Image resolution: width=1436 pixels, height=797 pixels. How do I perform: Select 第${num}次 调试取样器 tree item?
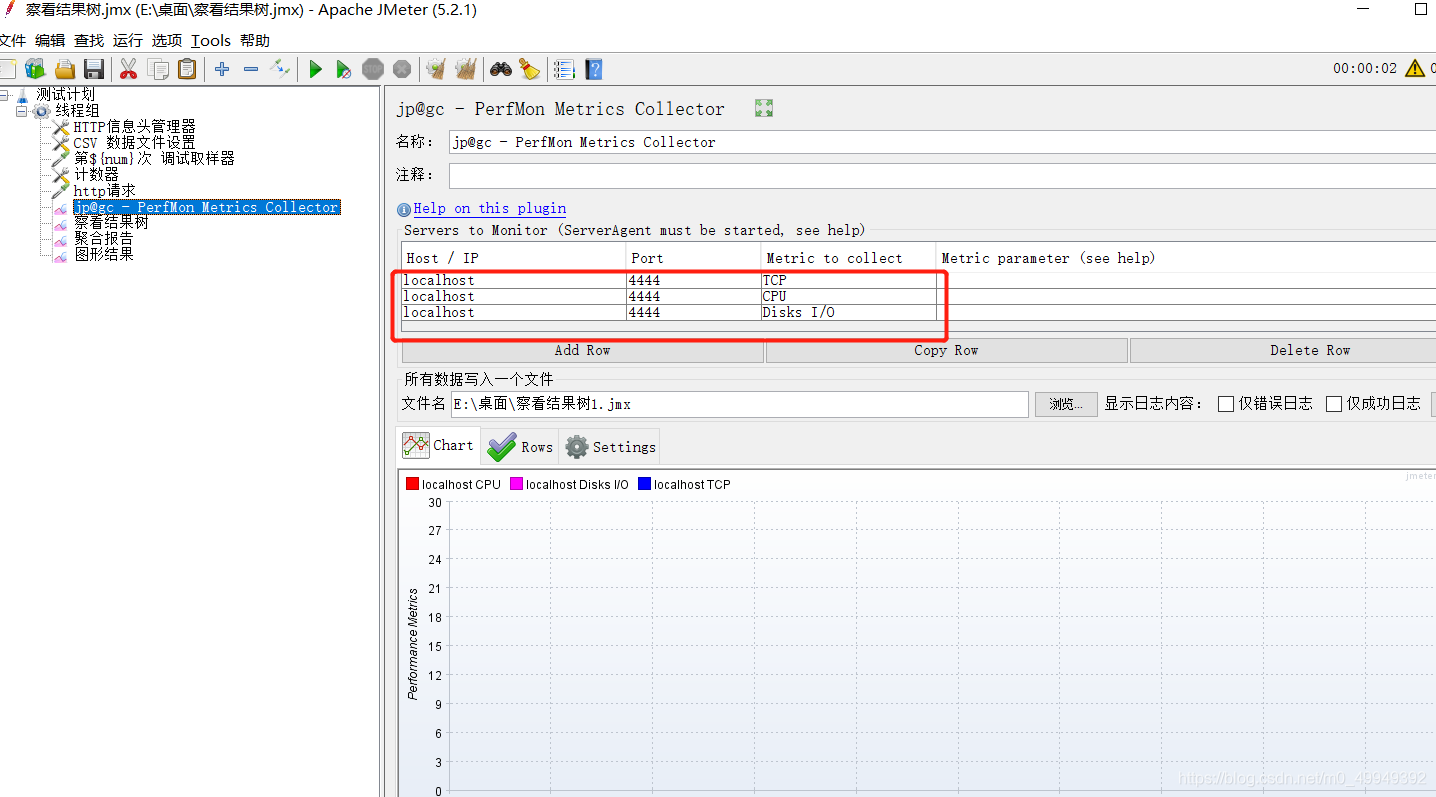click(154, 158)
